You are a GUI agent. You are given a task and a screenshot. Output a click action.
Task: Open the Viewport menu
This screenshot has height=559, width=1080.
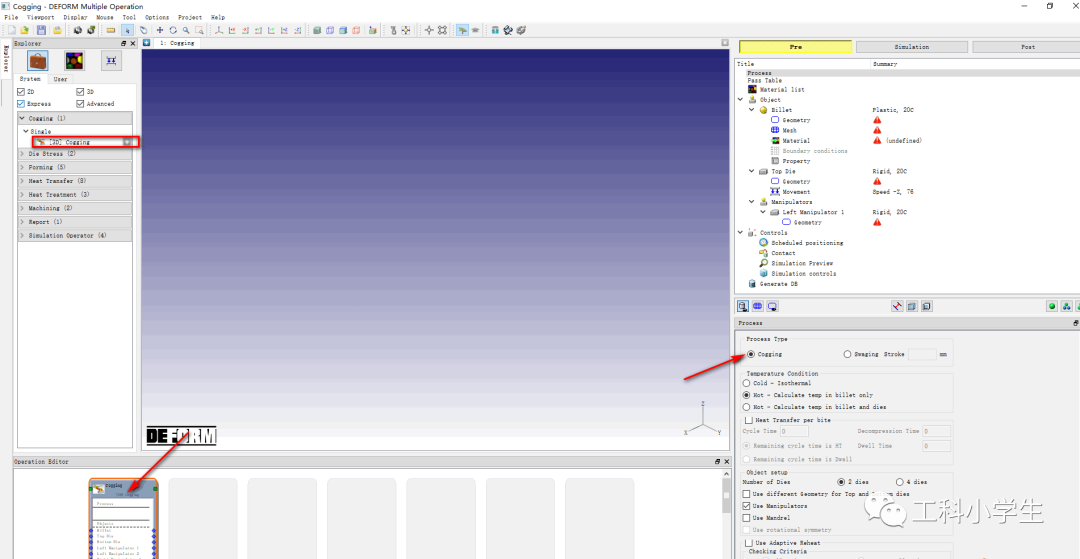41,17
